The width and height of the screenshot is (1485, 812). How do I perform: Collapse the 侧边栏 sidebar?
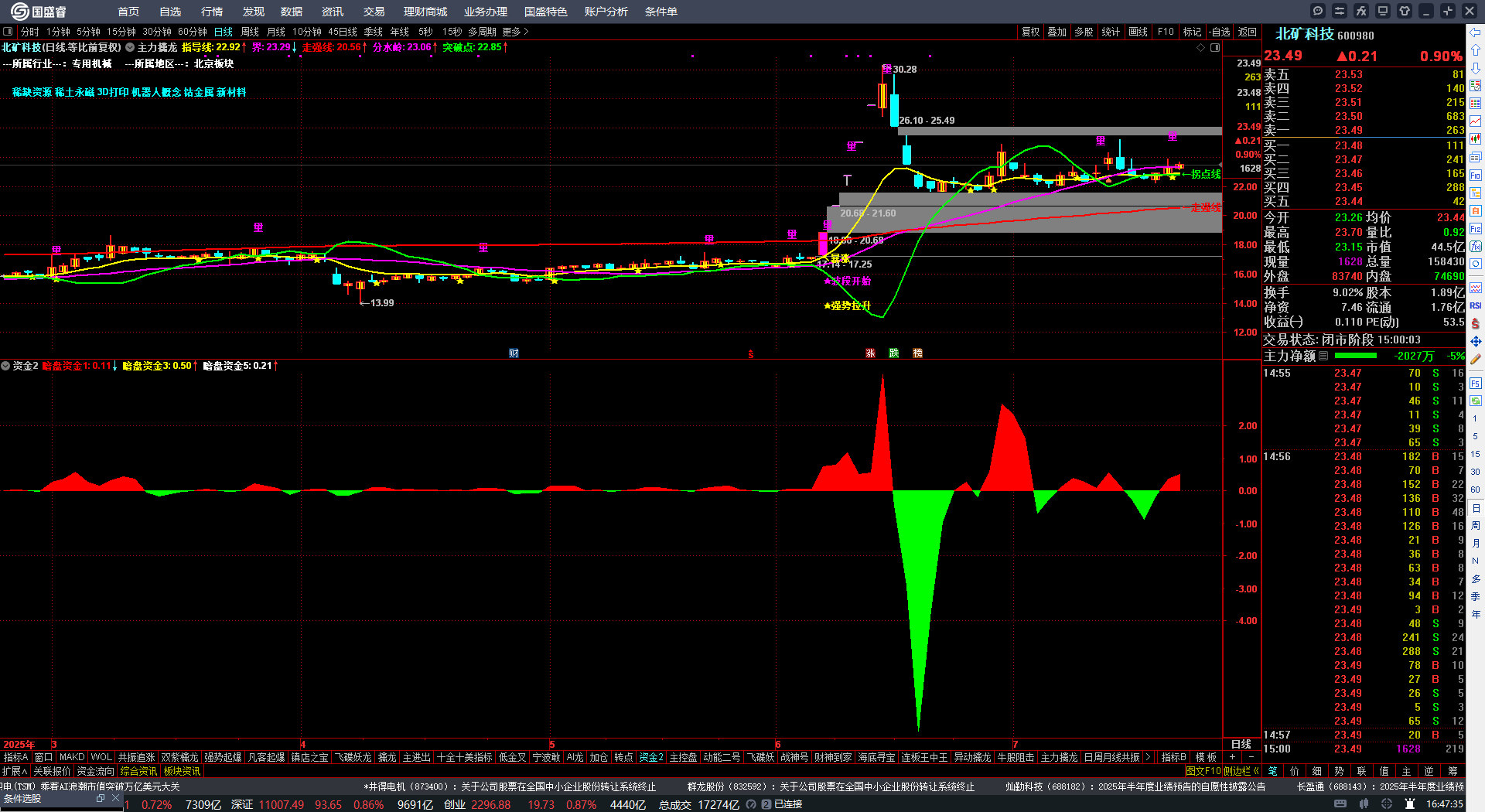1241,771
